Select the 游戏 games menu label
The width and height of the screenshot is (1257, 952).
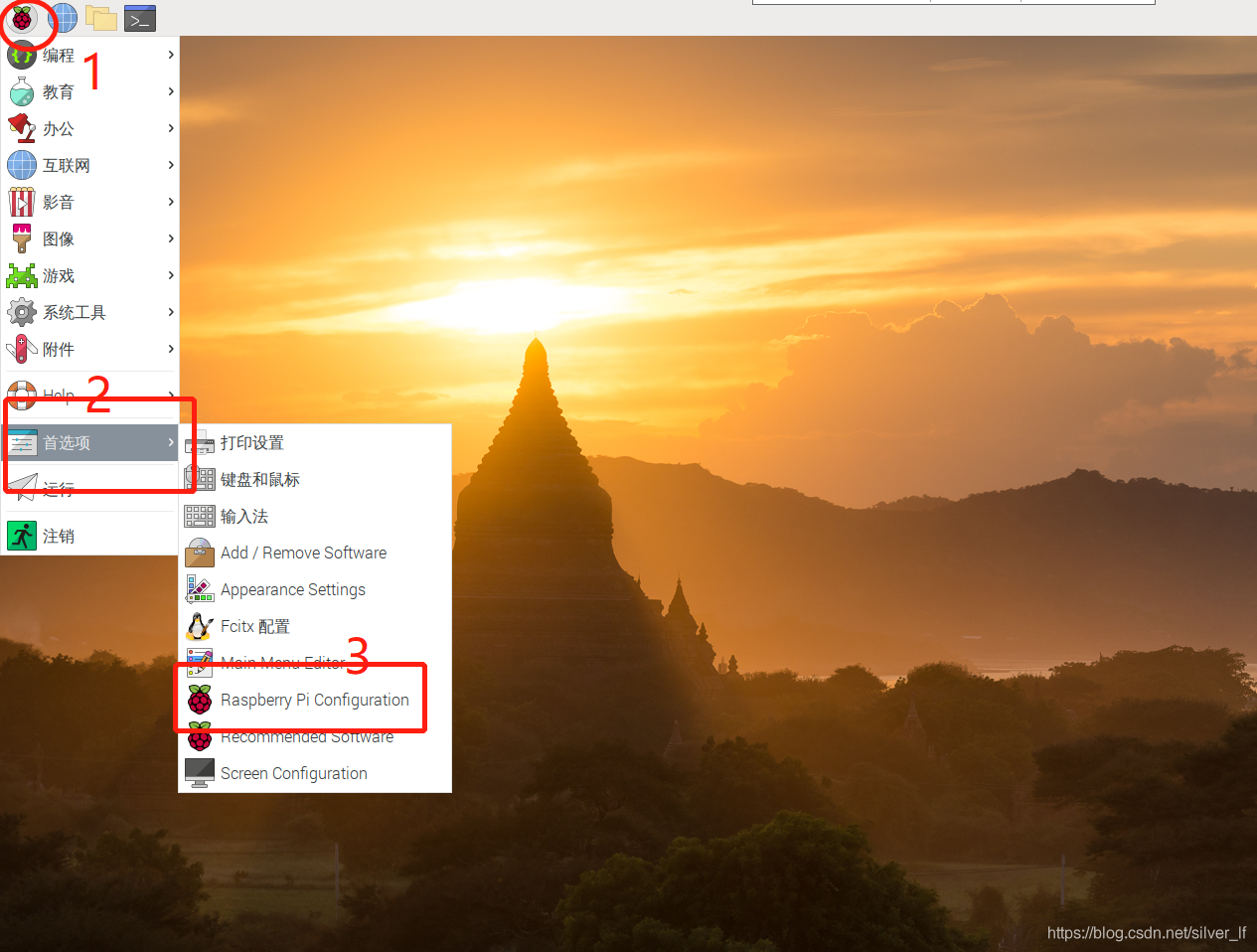[x=59, y=275]
